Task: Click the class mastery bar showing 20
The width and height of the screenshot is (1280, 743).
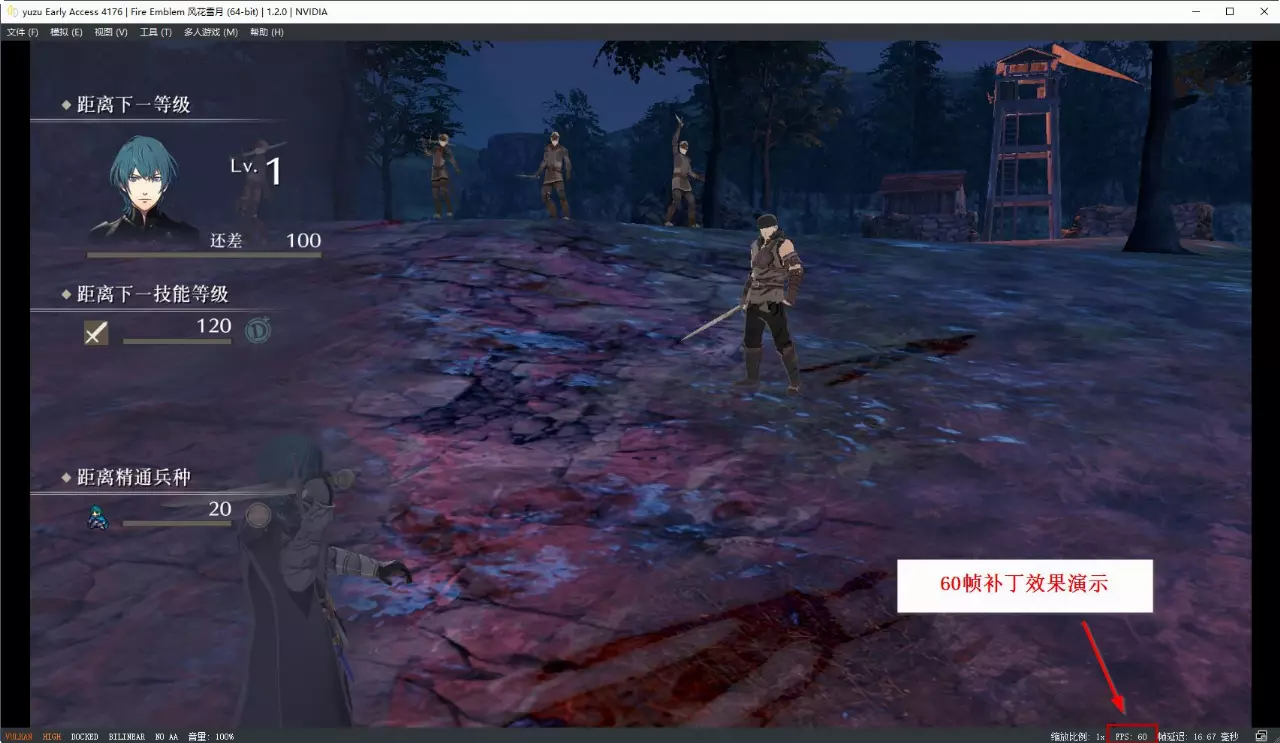Action: pyautogui.click(x=177, y=524)
